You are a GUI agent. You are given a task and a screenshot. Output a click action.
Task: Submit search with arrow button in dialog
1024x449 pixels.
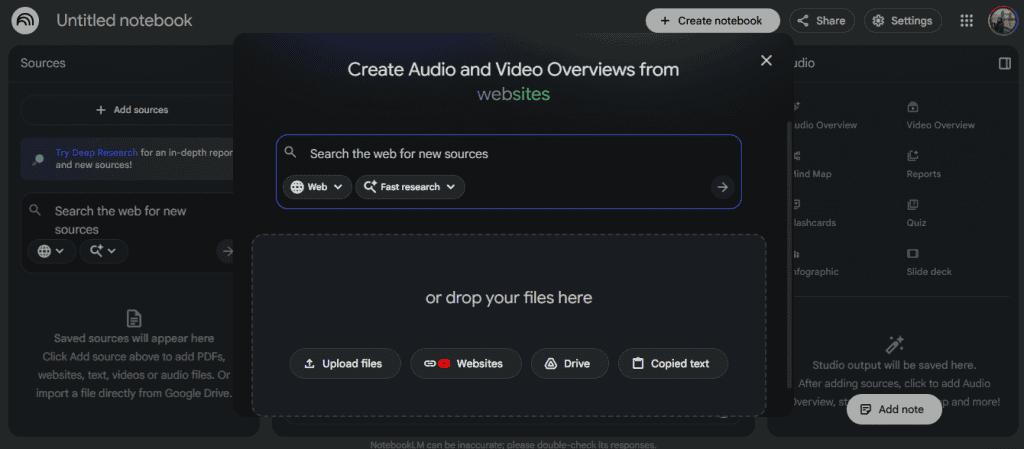722,187
